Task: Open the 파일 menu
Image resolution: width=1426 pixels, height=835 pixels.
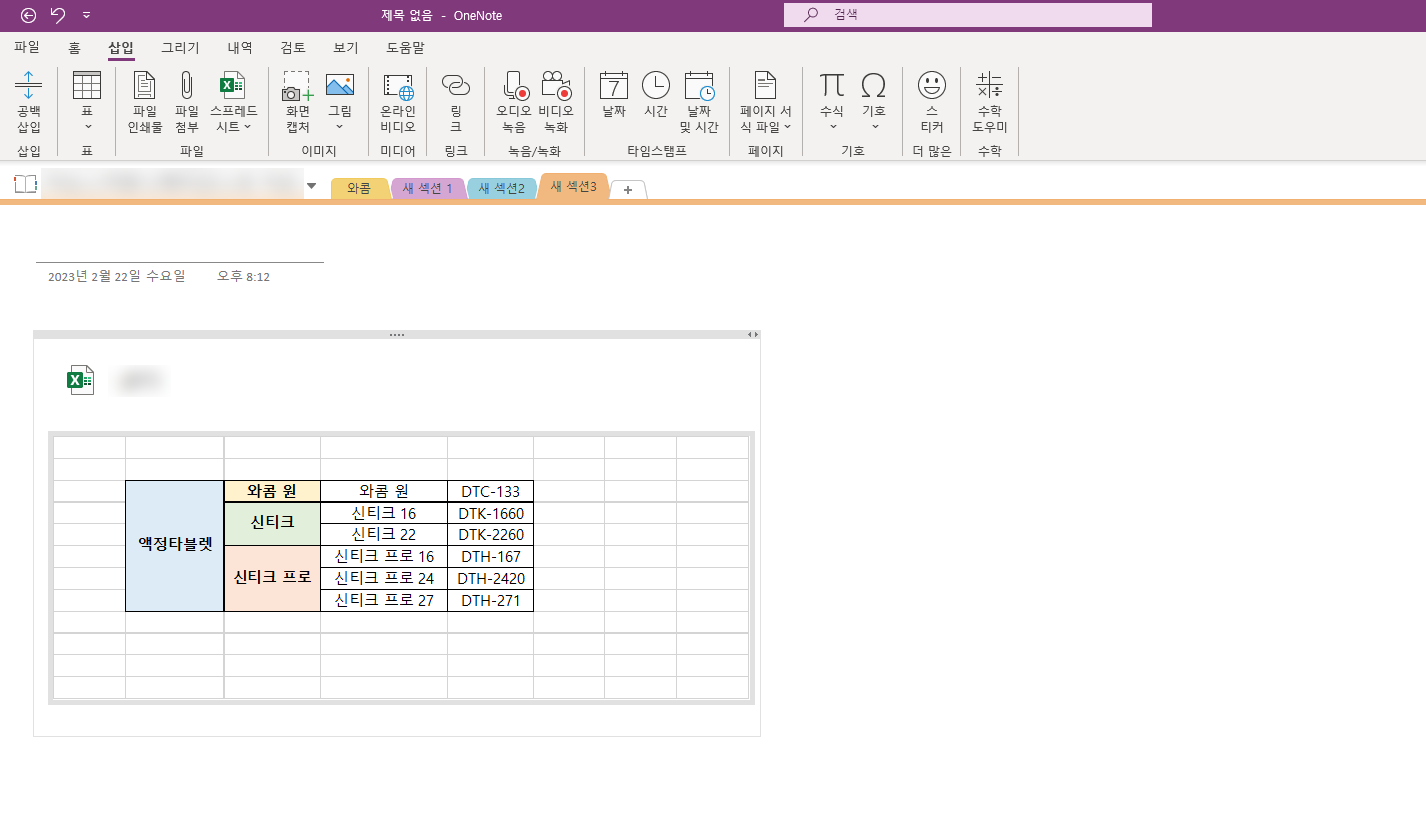Action: click(x=27, y=47)
